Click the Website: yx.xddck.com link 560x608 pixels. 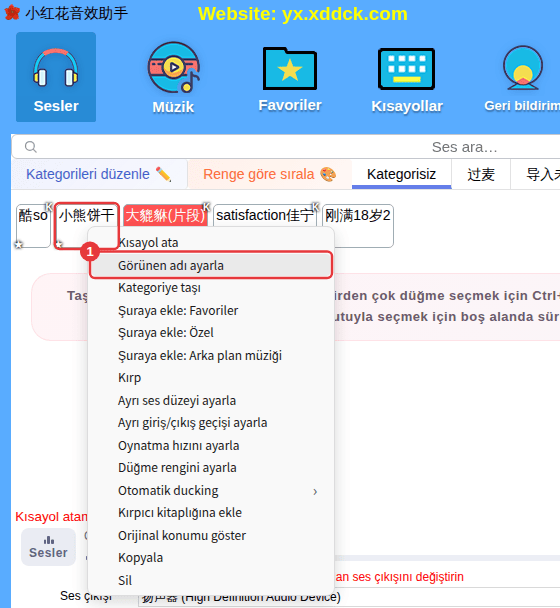pyautogui.click(x=303, y=14)
